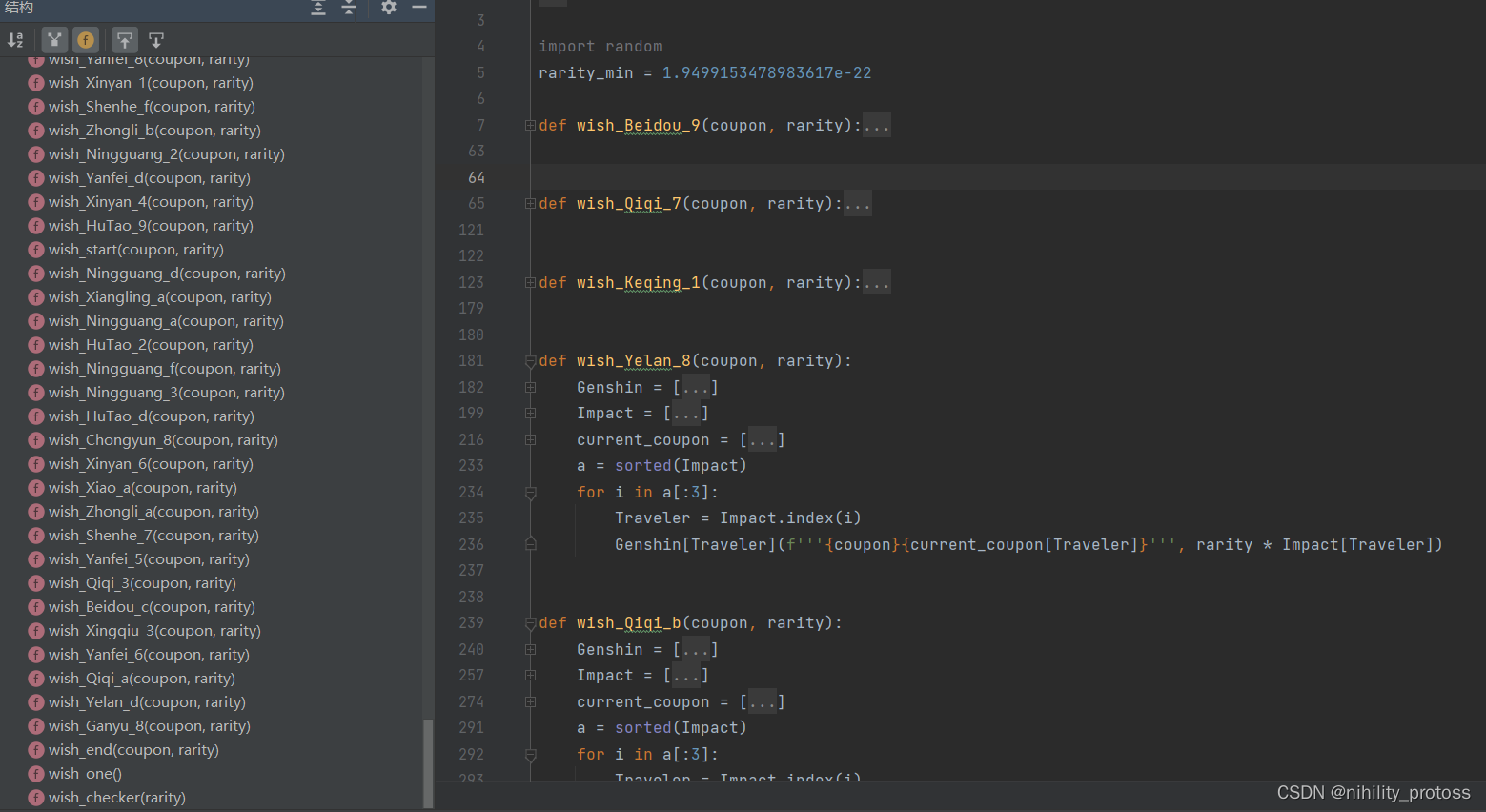Toggle autoscroll to source button
1486x812 pixels.
[x=125, y=40]
